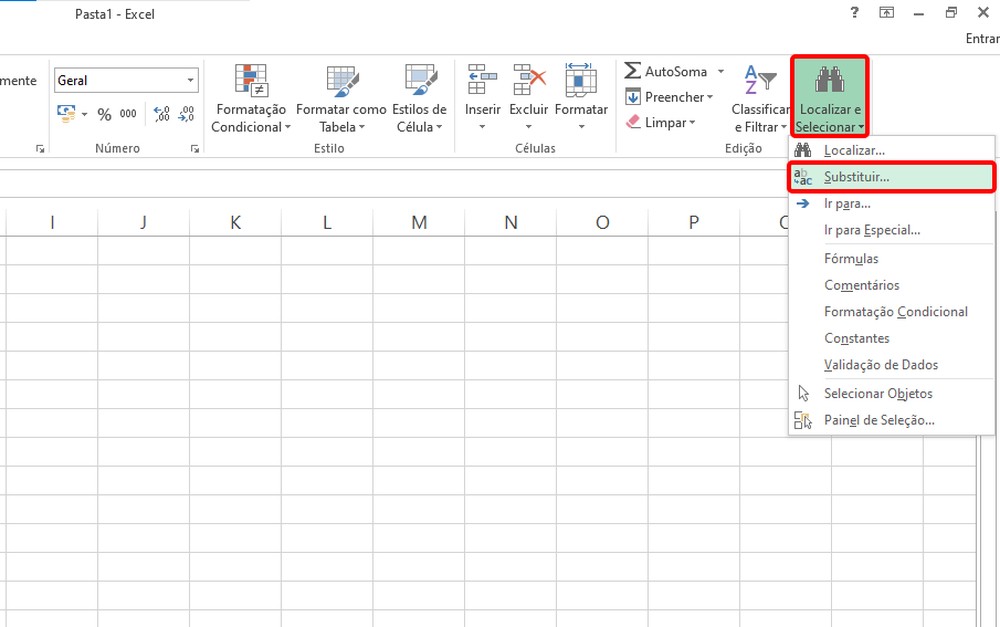Image resolution: width=1000 pixels, height=627 pixels.
Task: Open the Número dialog box launcher
Action: click(x=193, y=148)
